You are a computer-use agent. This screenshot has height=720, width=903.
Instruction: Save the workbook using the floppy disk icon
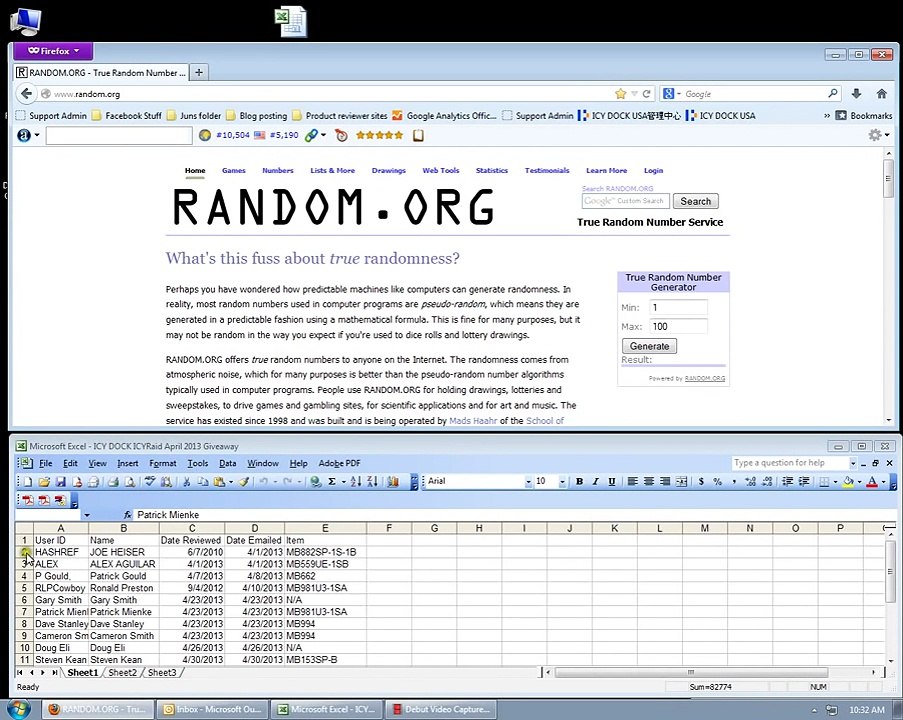pos(60,482)
